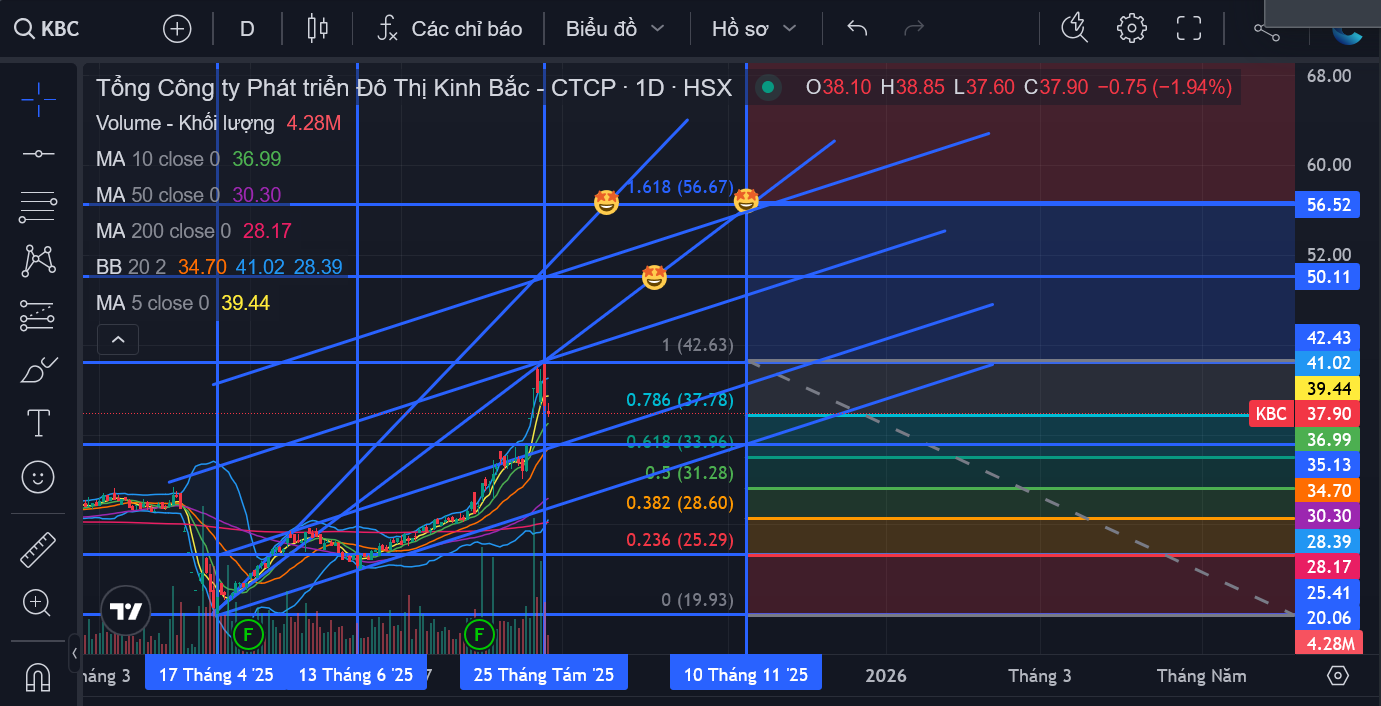
Task: Click the second F earnings marker near Tháng Tám
Action: click(480, 634)
